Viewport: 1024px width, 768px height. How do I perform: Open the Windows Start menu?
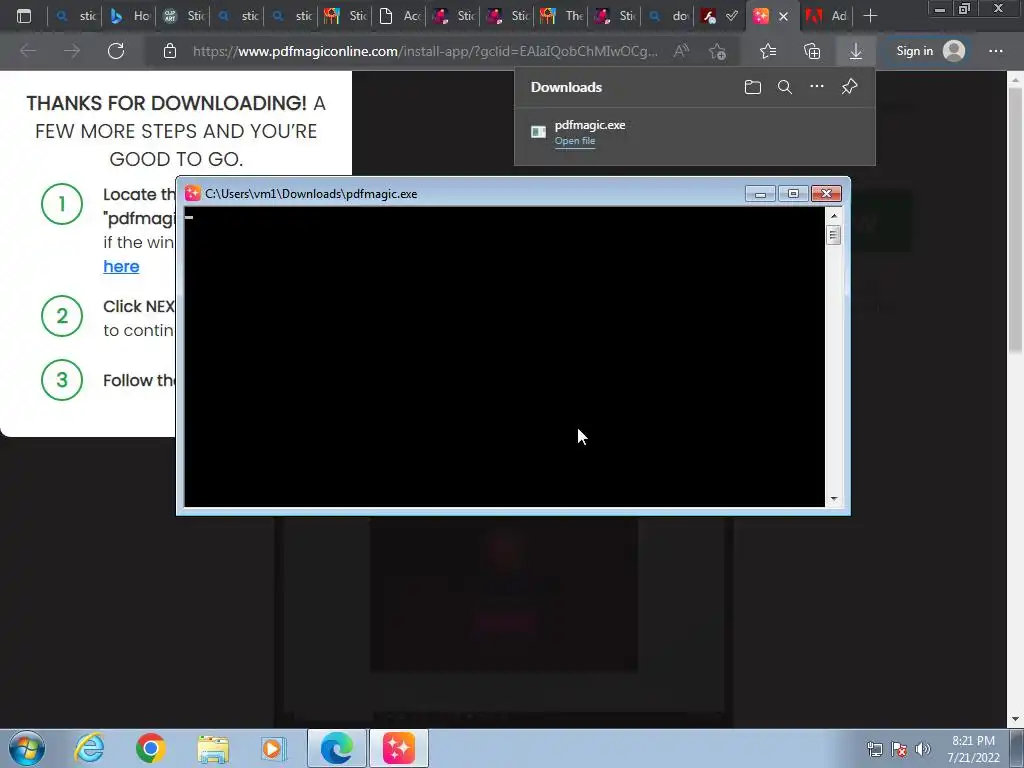pyautogui.click(x=27, y=748)
